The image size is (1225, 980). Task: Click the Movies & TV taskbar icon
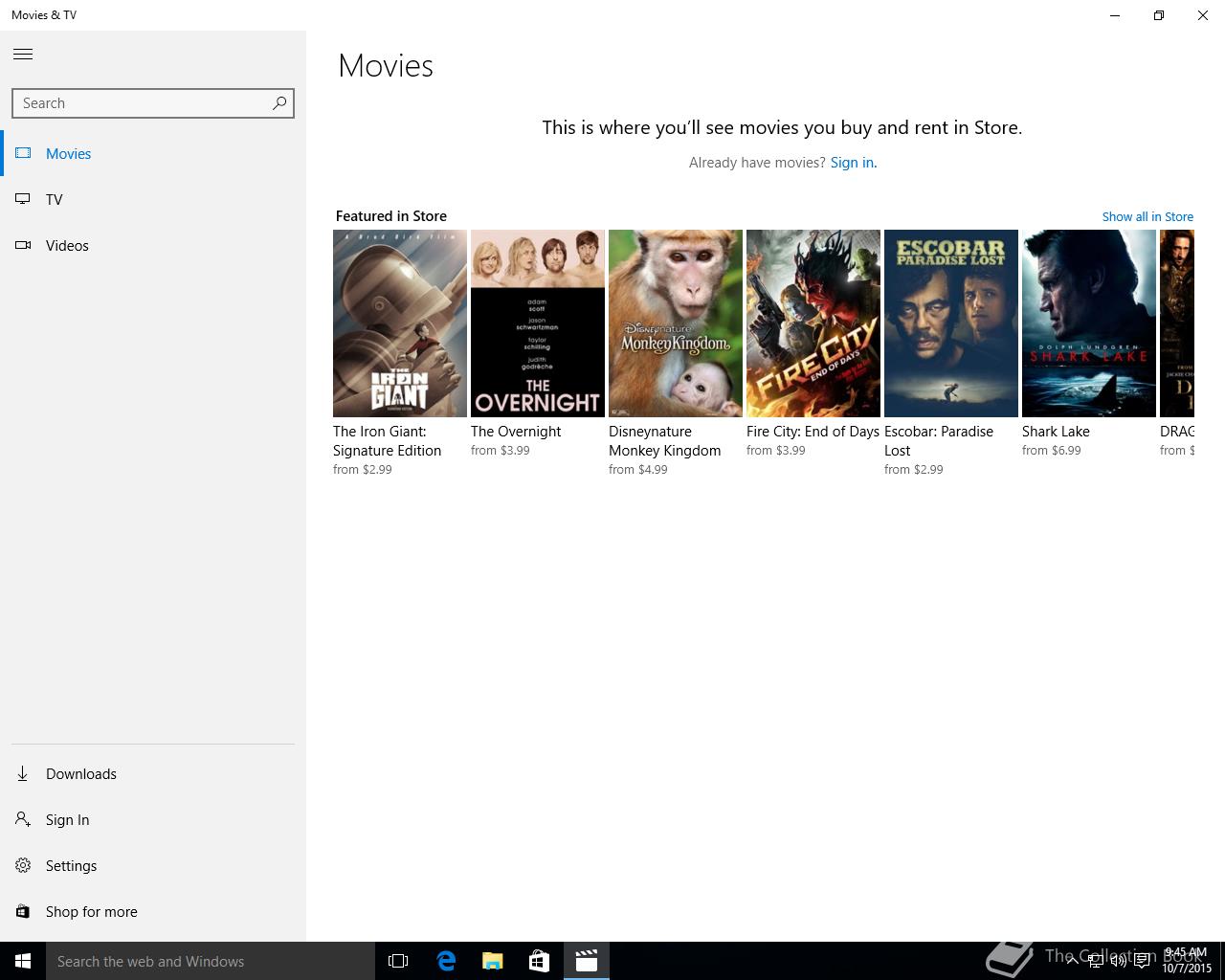coord(587,961)
